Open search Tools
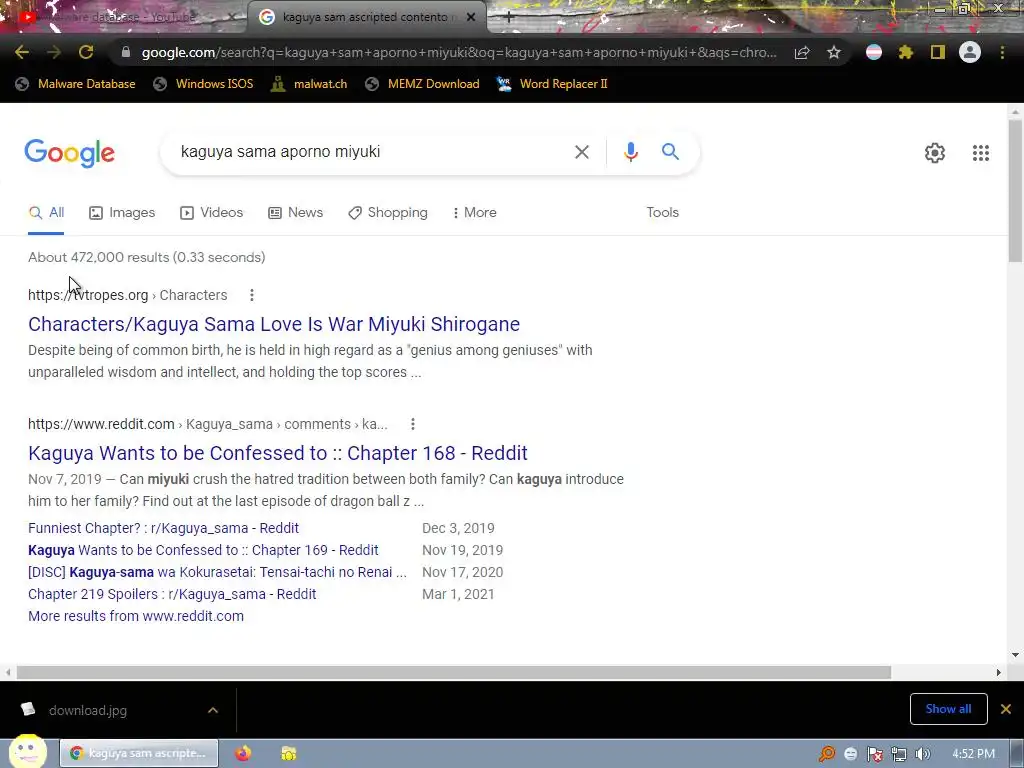 662,213
